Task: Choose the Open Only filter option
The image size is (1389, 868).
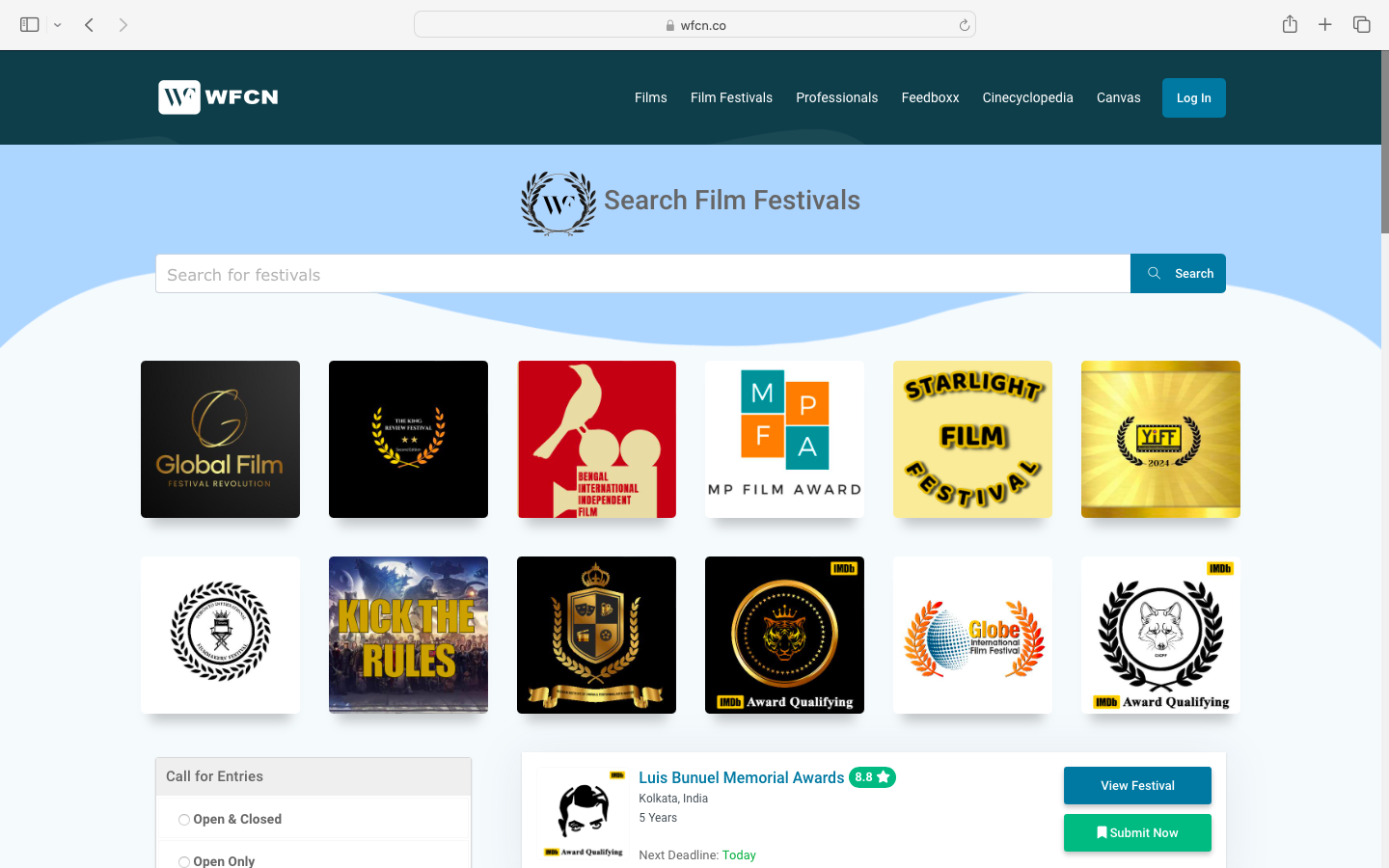Action: (183, 861)
